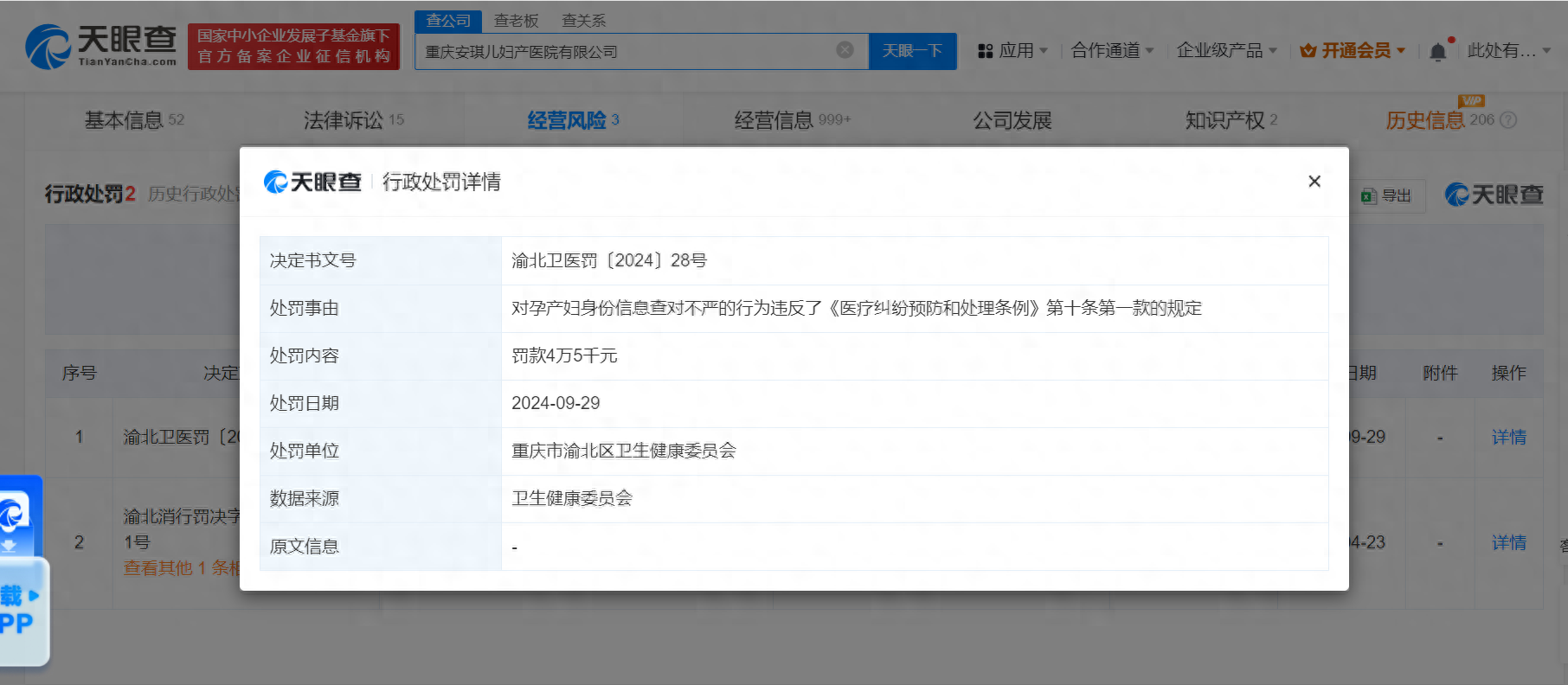1568x685 pixels.
Task: Open the user account menu 此处有…
Action: click(x=1509, y=51)
